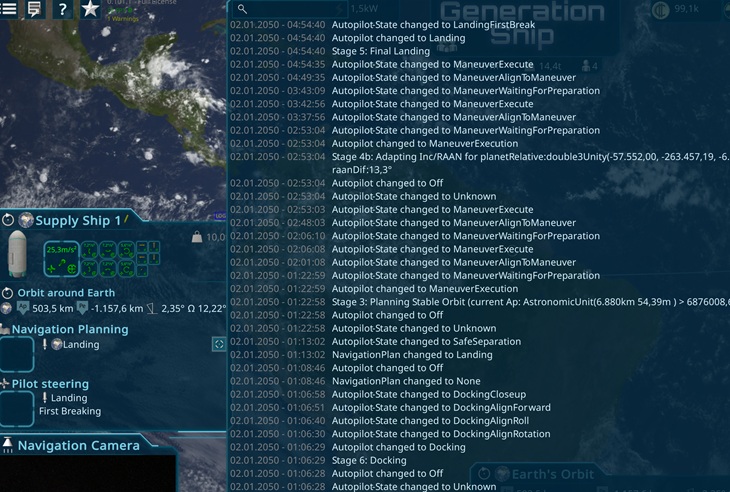Click the 'Stage 5: Final Landing' log entry

381,51
